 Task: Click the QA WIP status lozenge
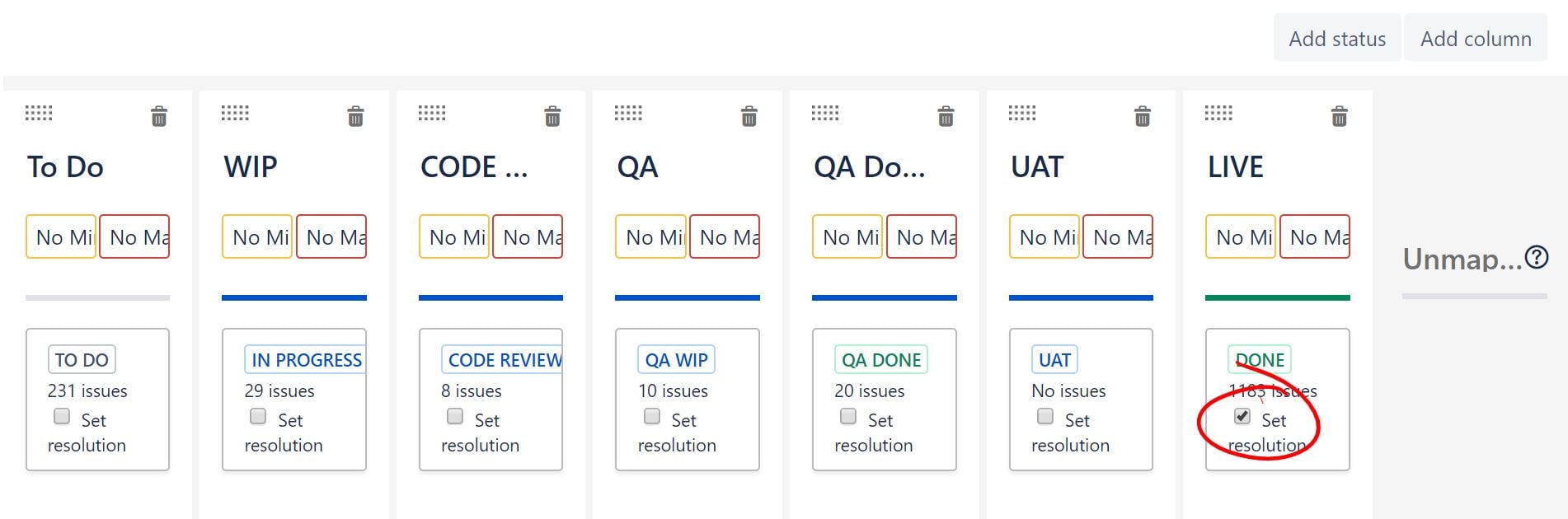coord(676,360)
